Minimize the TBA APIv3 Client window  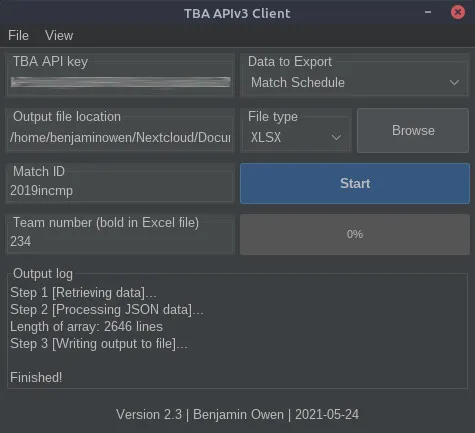click(x=428, y=12)
